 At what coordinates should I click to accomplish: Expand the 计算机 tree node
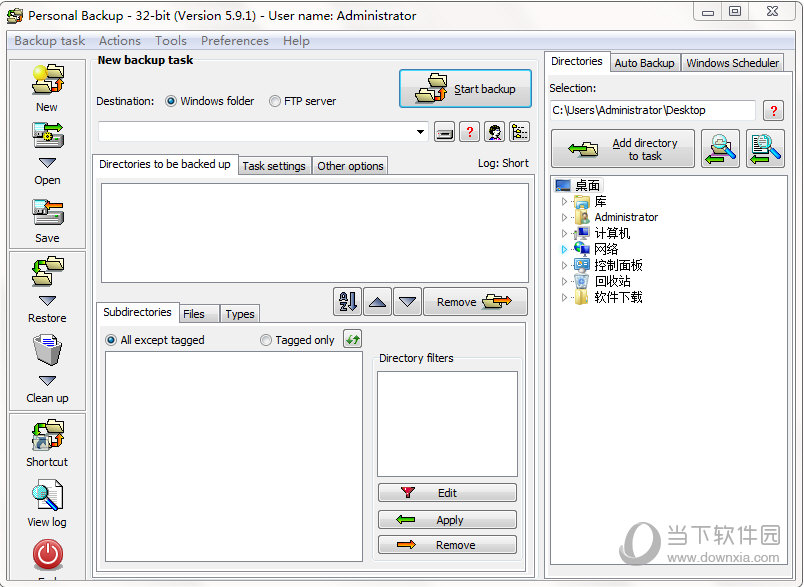tap(564, 233)
